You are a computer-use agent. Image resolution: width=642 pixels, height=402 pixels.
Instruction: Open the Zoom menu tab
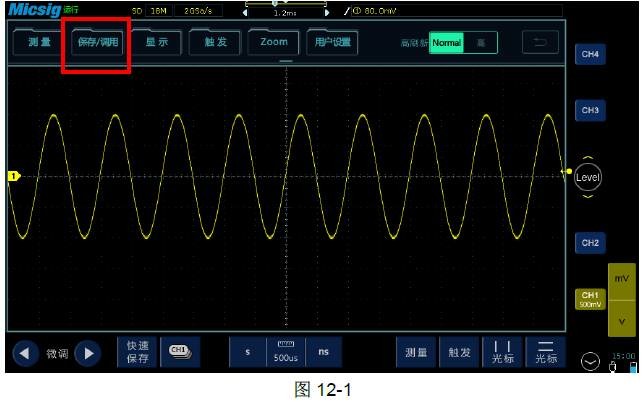coord(272,43)
